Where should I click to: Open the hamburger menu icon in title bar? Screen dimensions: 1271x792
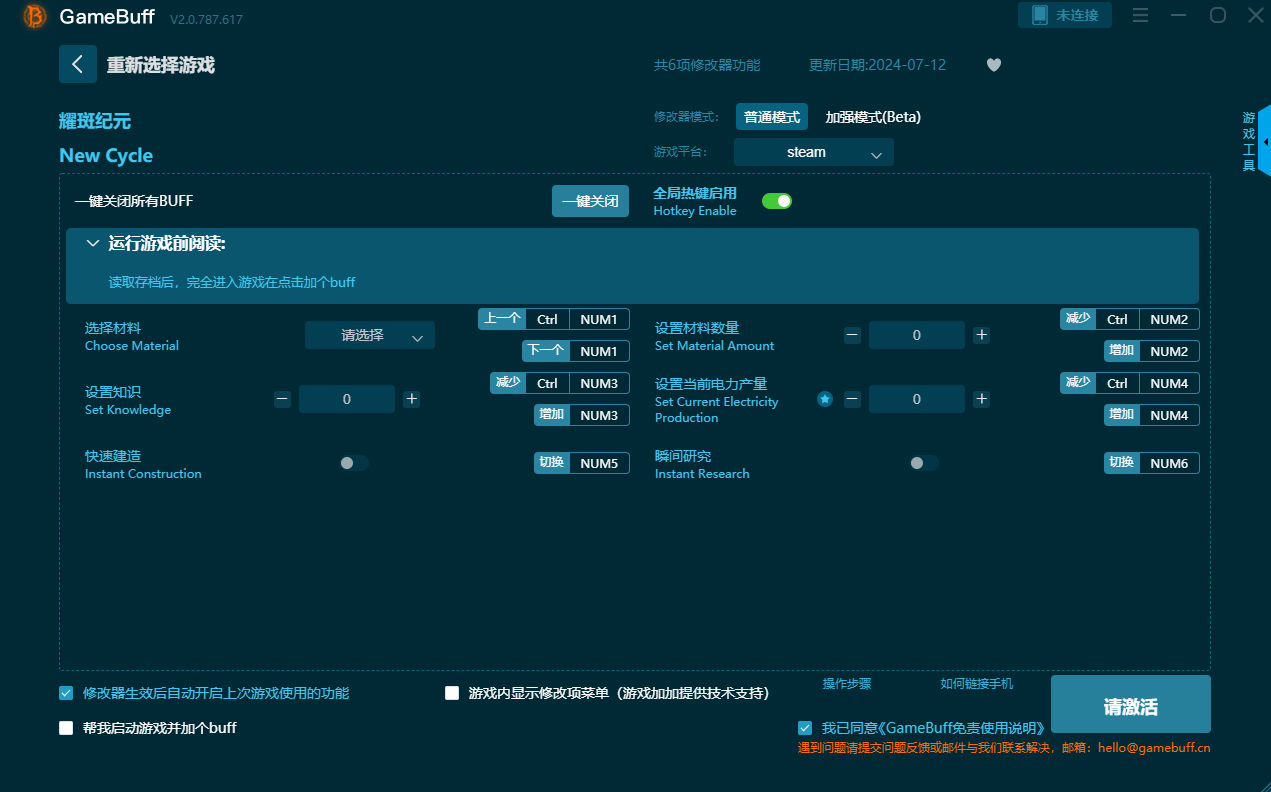click(x=1140, y=15)
